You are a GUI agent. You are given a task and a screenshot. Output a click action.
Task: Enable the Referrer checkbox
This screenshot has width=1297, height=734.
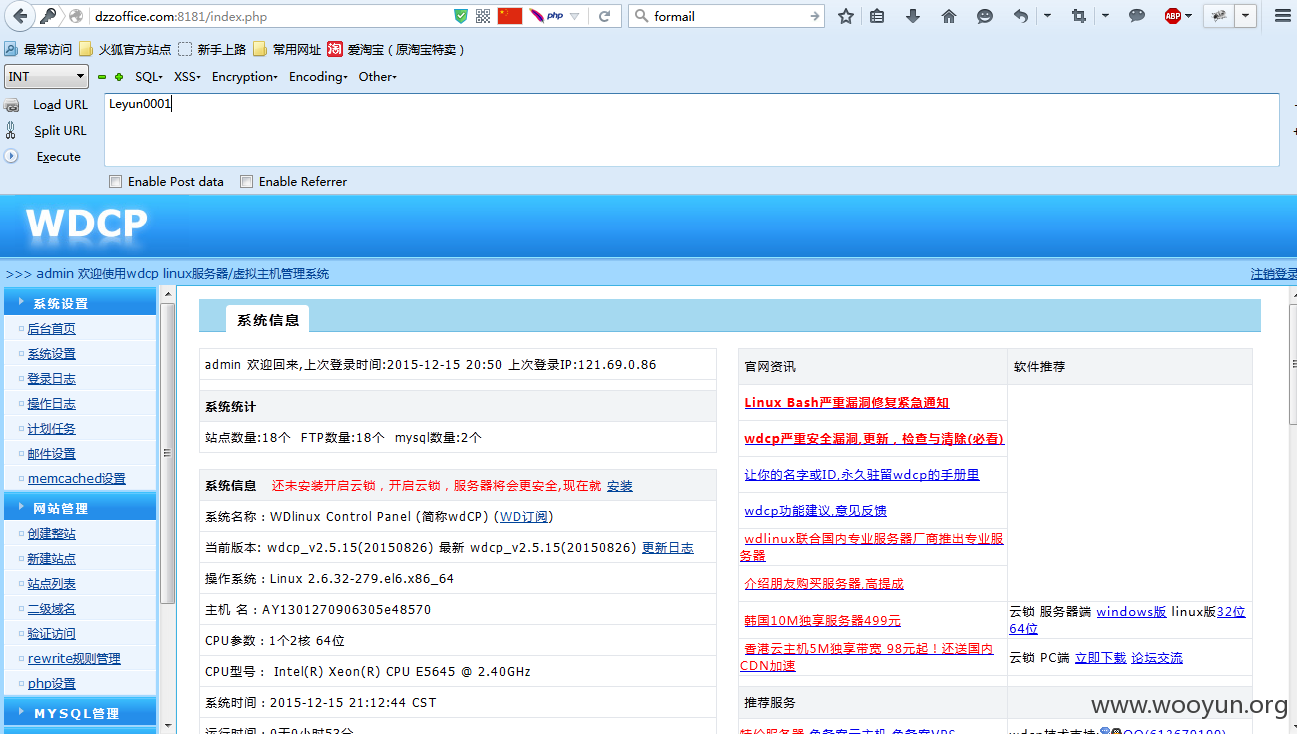point(247,182)
